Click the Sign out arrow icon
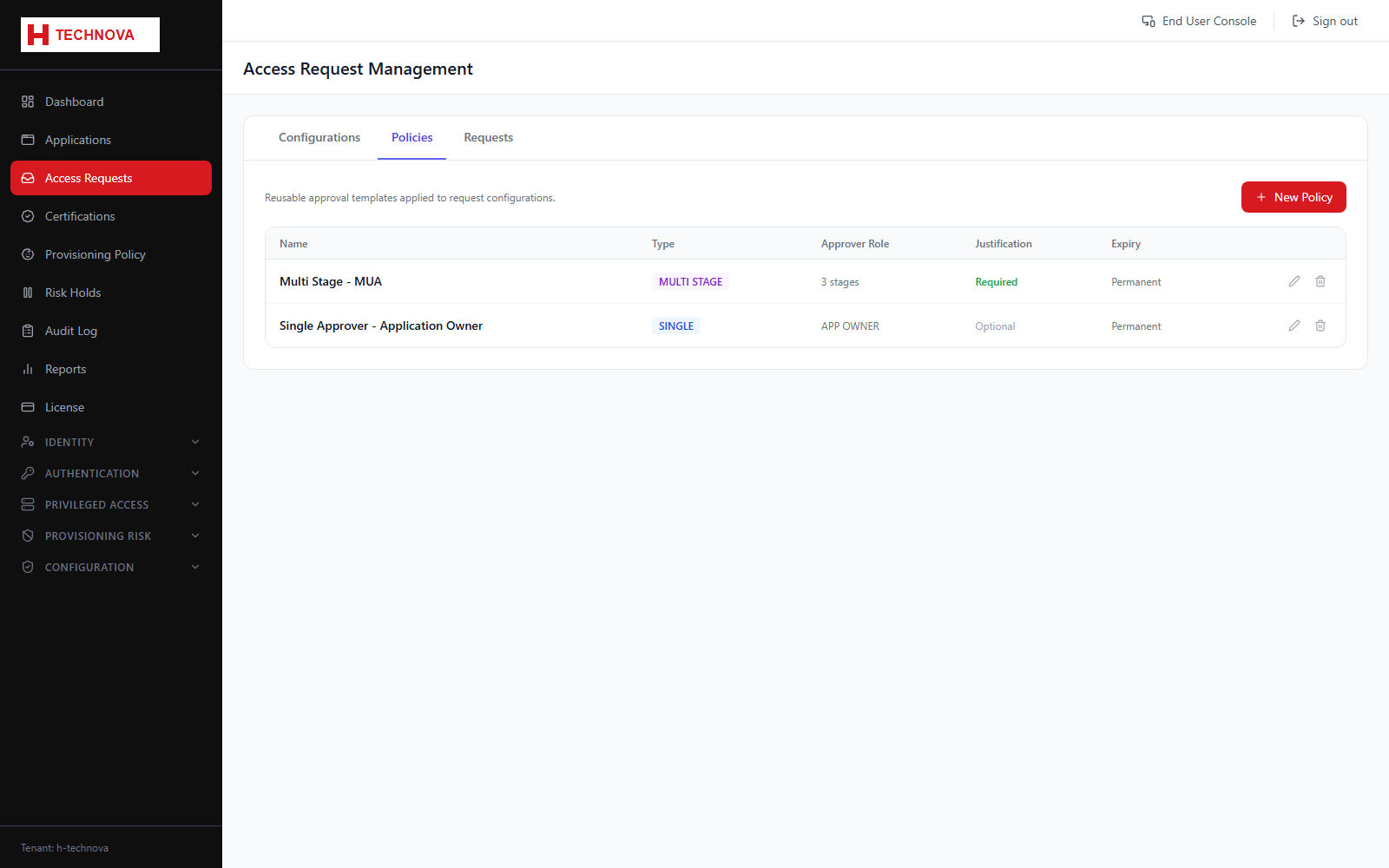The height and width of the screenshot is (868, 1389). [1299, 21]
